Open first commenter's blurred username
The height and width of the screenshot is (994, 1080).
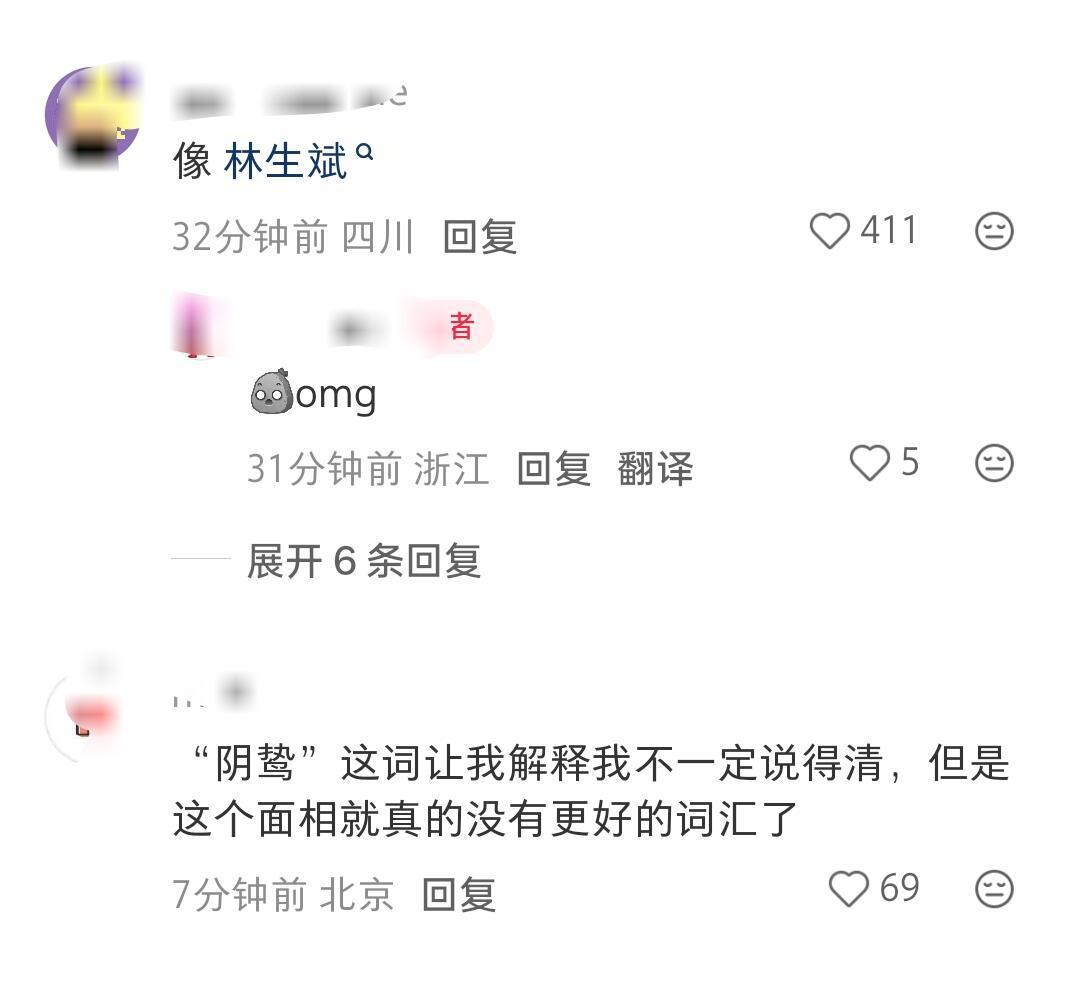pyautogui.click(x=291, y=102)
